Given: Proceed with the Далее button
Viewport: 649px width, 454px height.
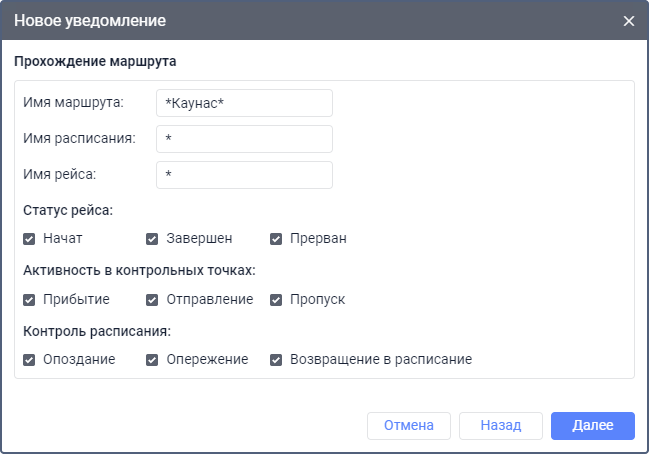Looking at the screenshot, I should click(592, 425).
